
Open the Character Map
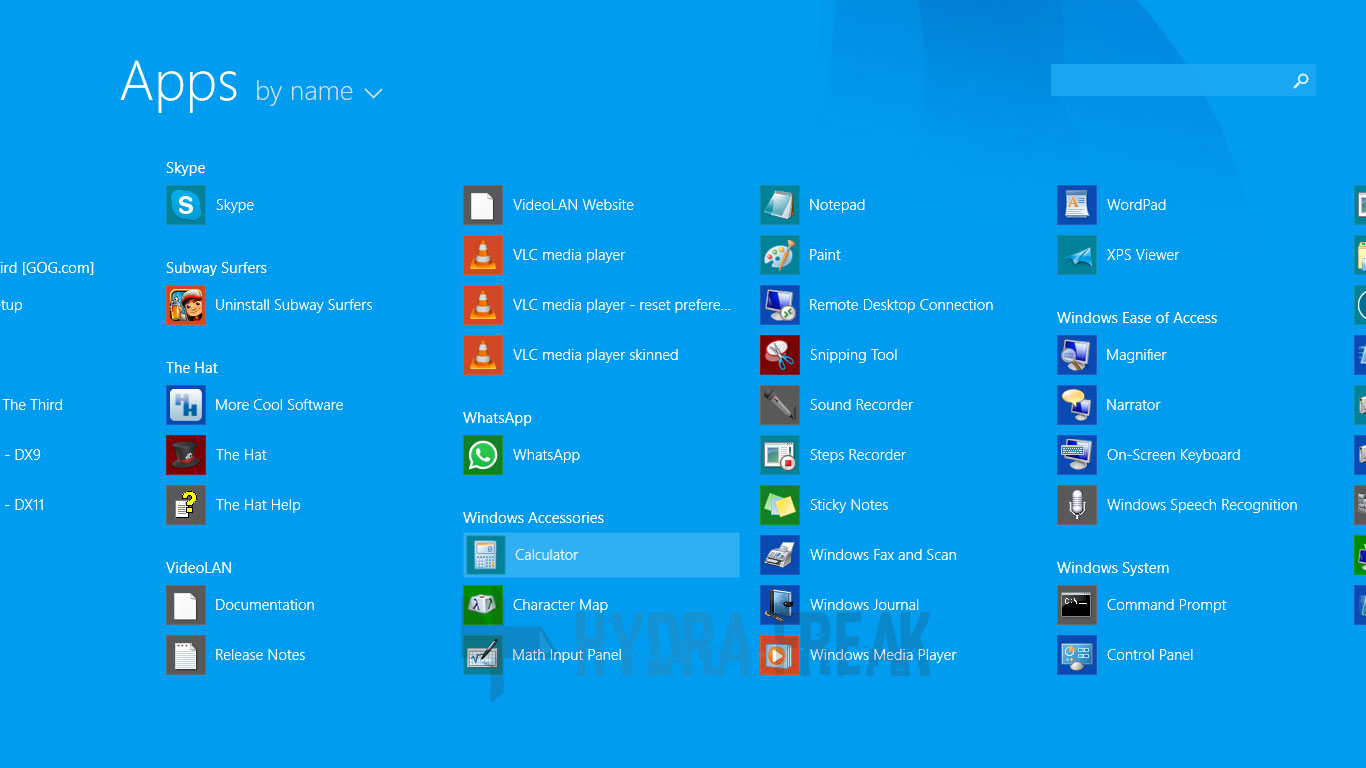click(558, 605)
